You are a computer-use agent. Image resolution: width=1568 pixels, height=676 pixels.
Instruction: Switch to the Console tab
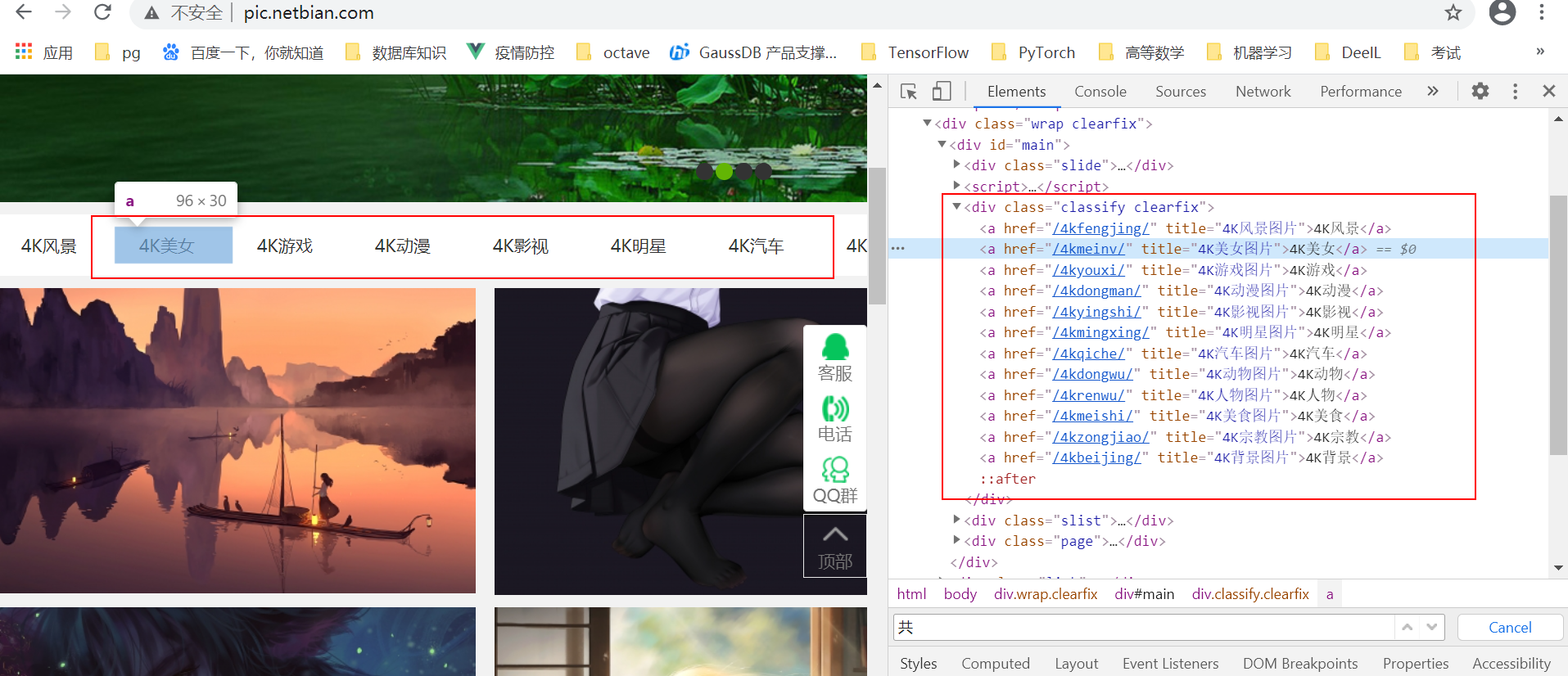pyautogui.click(x=1100, y=92)
